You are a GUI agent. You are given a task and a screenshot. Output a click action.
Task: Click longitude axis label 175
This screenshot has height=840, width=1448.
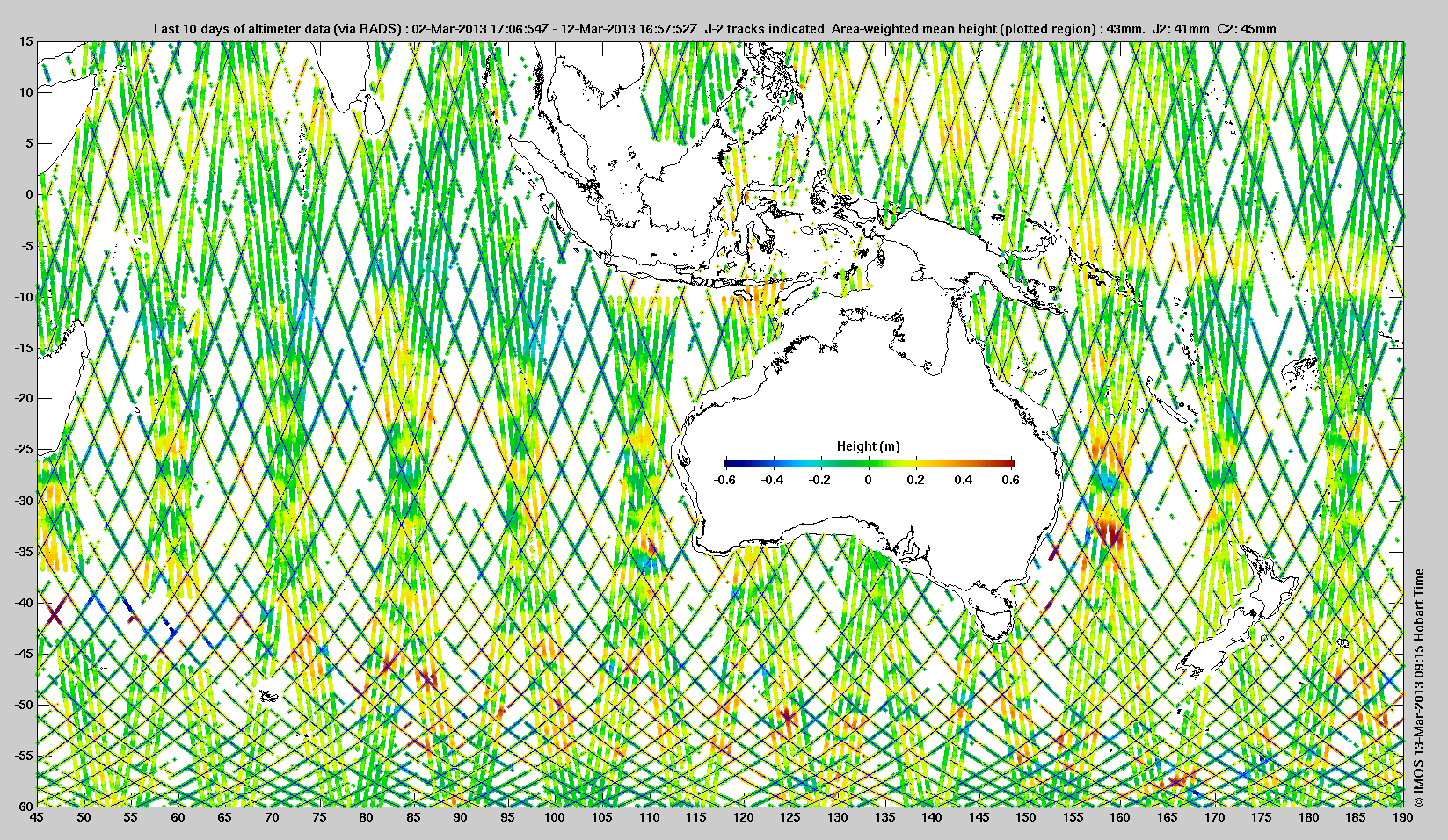click(1262, 817)
